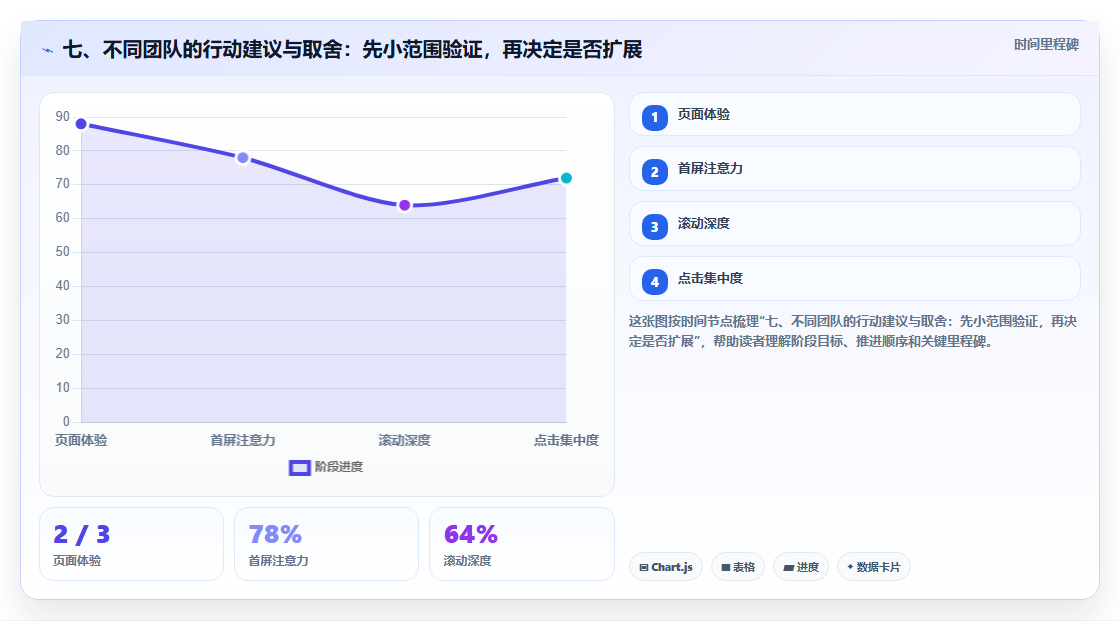Screen dimensions: 1120x621
Task: Toggle the 阶段进度 legend color box
Action: tap(299, 468)
